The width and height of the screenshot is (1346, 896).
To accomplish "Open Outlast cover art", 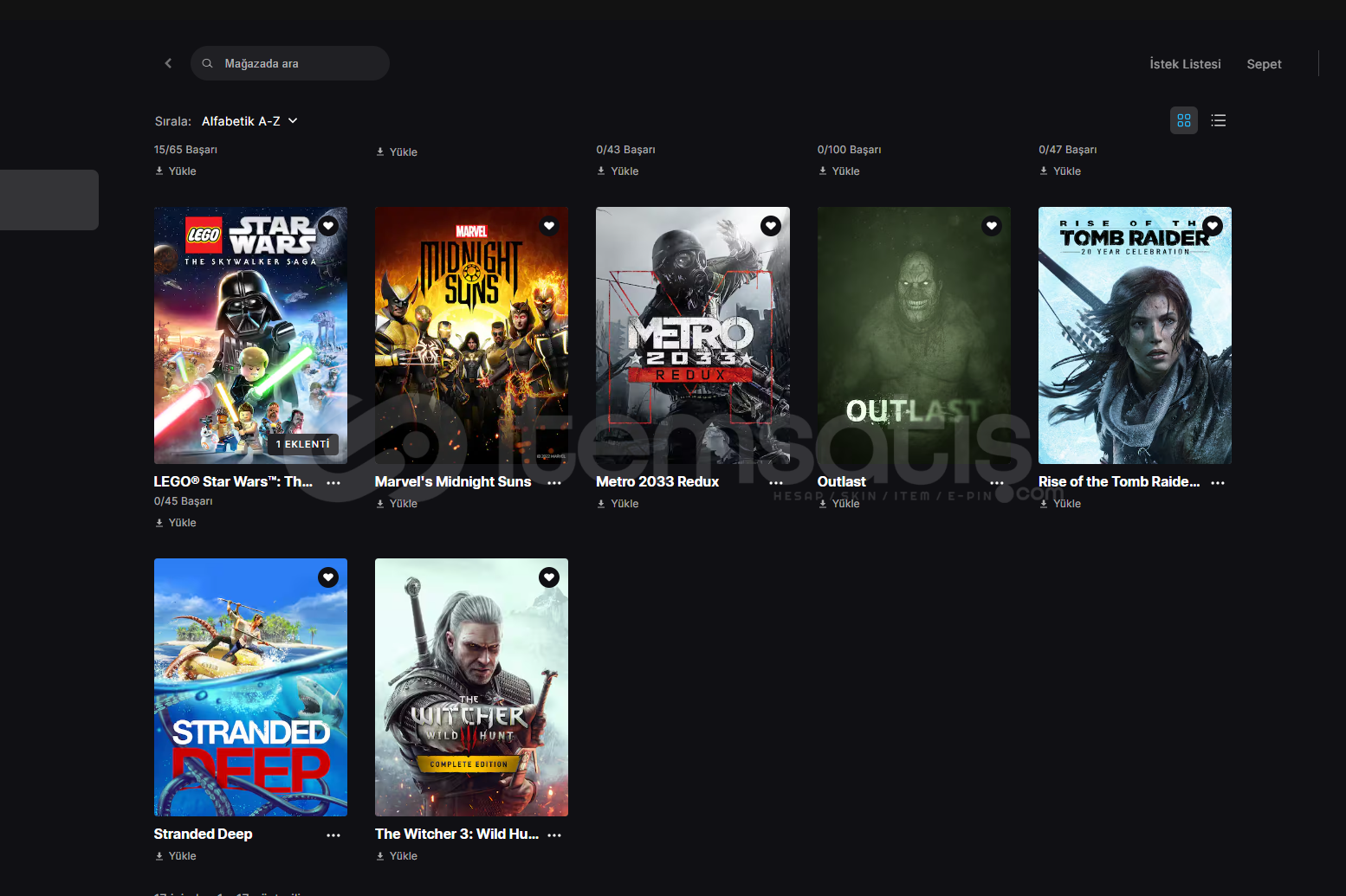I will coord(914,336).
